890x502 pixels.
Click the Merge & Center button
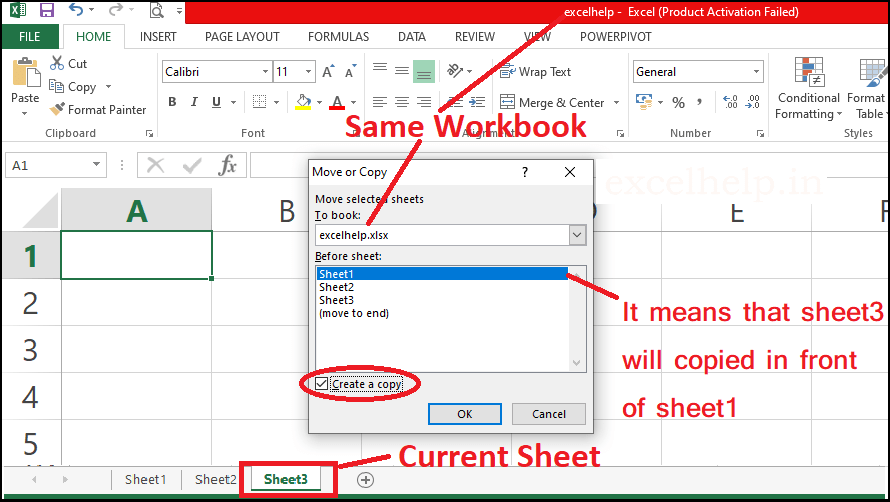pos(552,103)
